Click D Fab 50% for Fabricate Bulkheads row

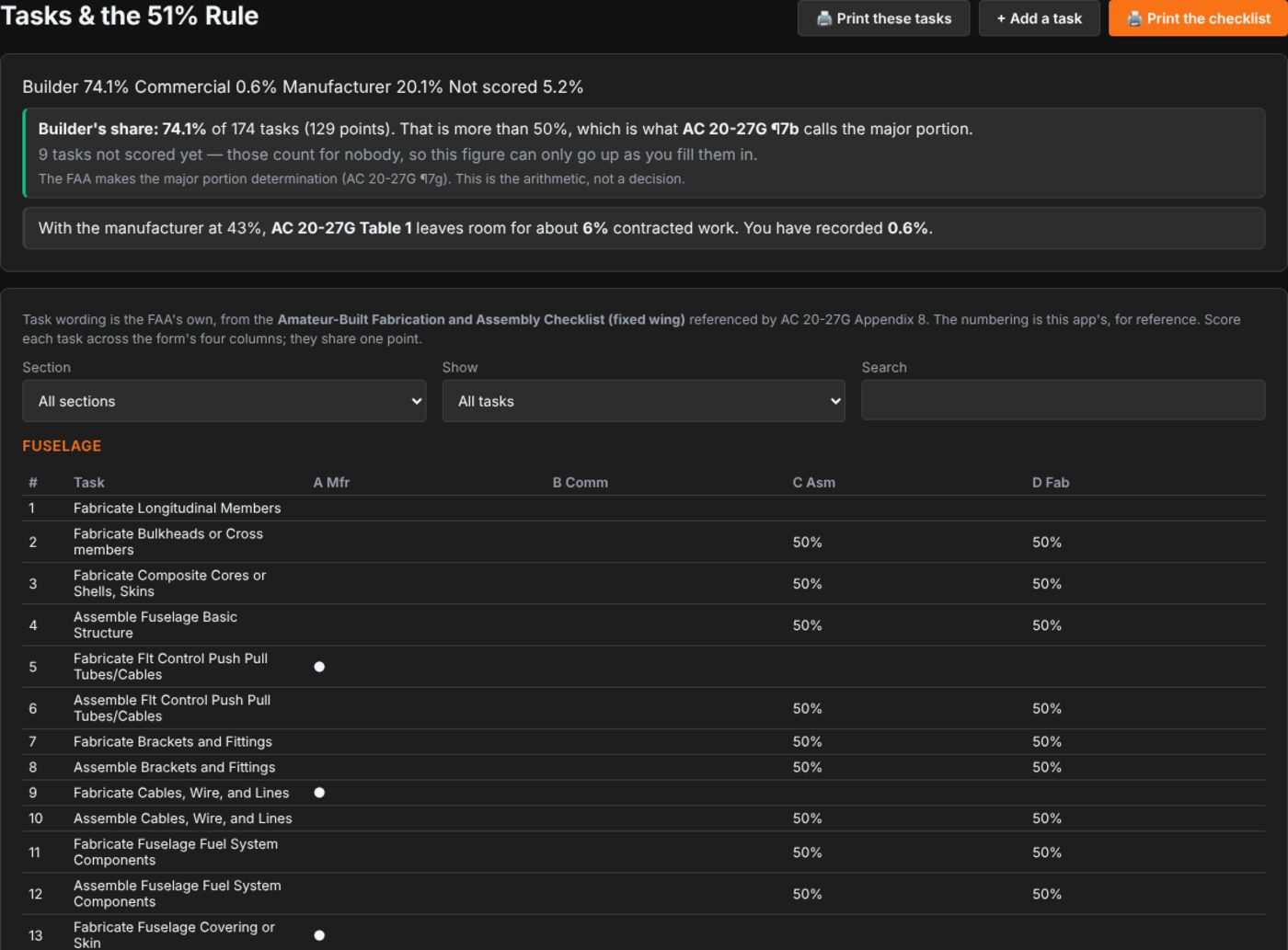pyautogui.click(x=1046, y=543)
